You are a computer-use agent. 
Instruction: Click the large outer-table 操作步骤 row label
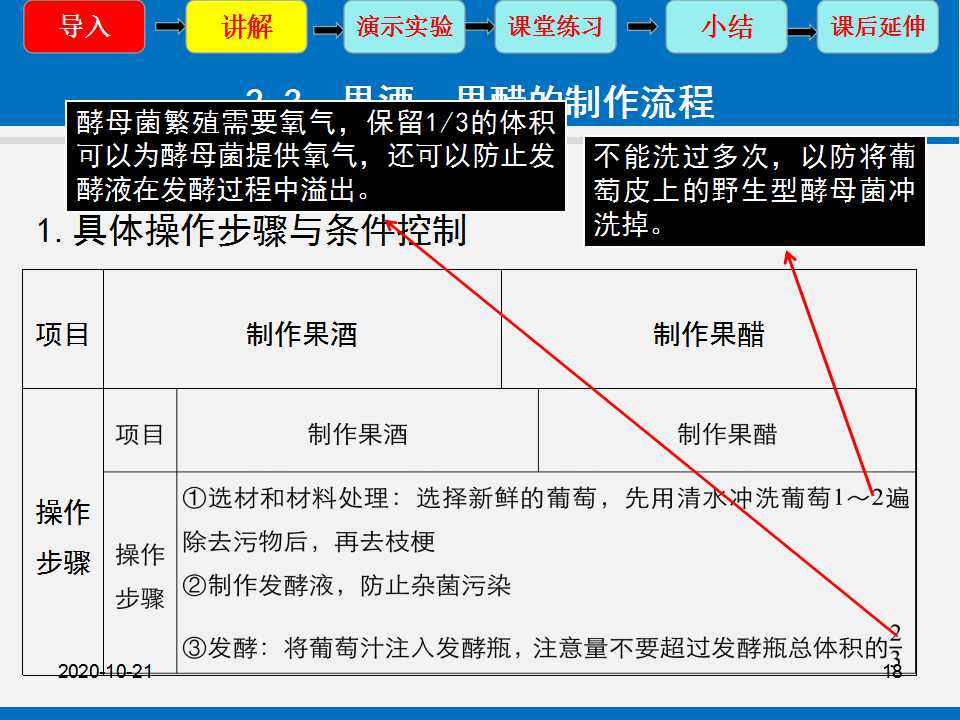[63, 531]
